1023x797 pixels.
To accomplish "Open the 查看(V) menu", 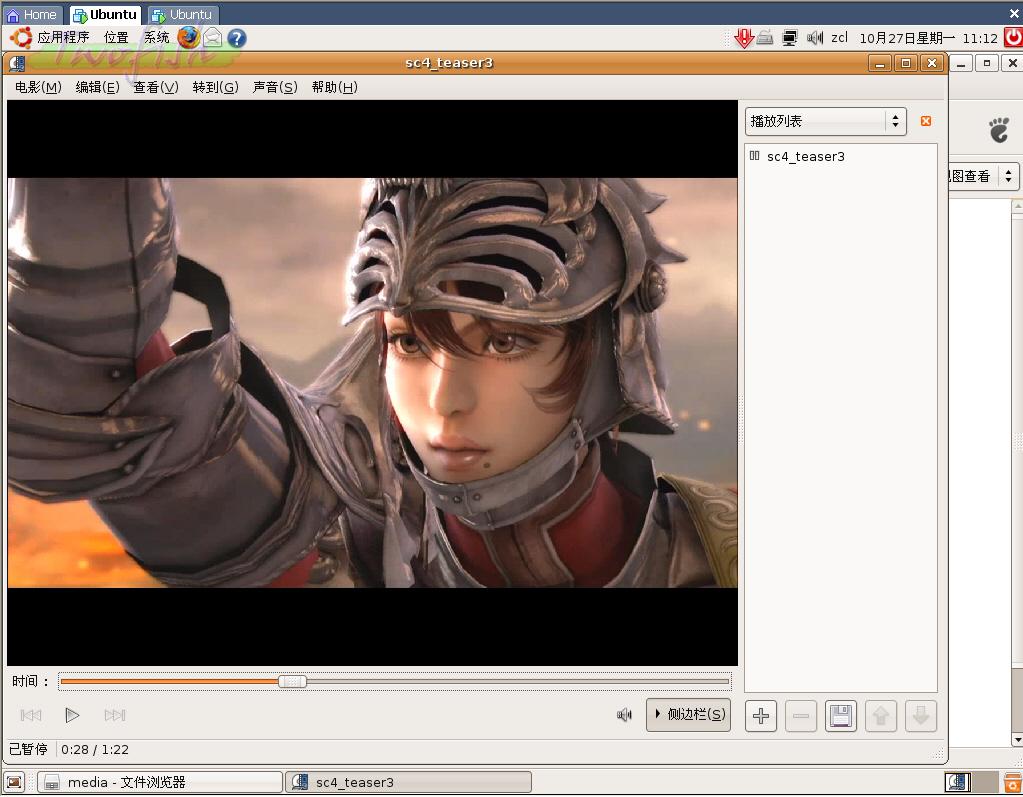I will coord(156,87).
